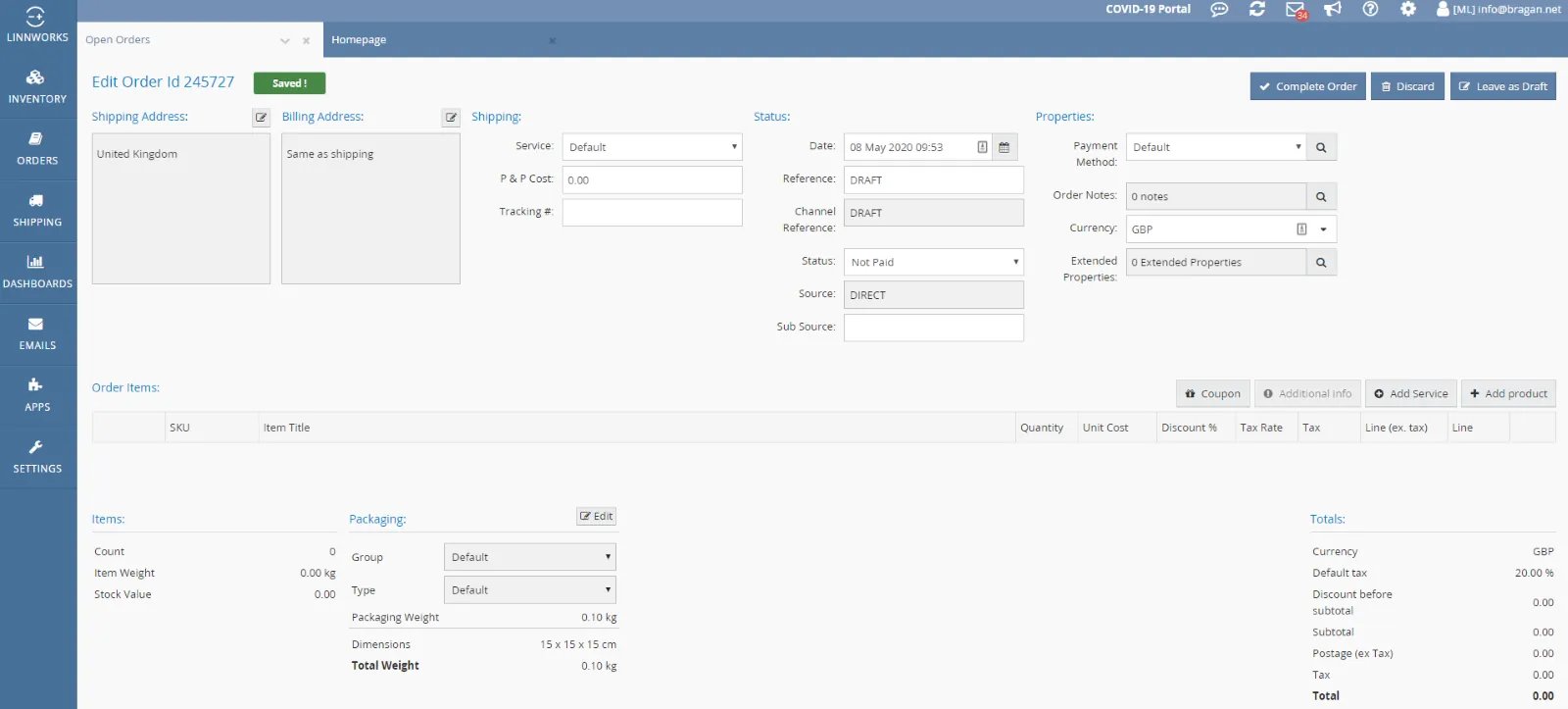Close the Open Orders tab
1568x709 pixels.
pyautogui.click(x=306, y=40)
